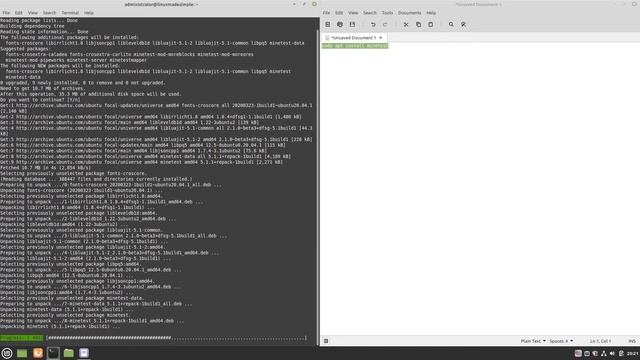Switch to the Terminal taskbar icon
This screenshot has width=640, height=360.
click(53, 353)
